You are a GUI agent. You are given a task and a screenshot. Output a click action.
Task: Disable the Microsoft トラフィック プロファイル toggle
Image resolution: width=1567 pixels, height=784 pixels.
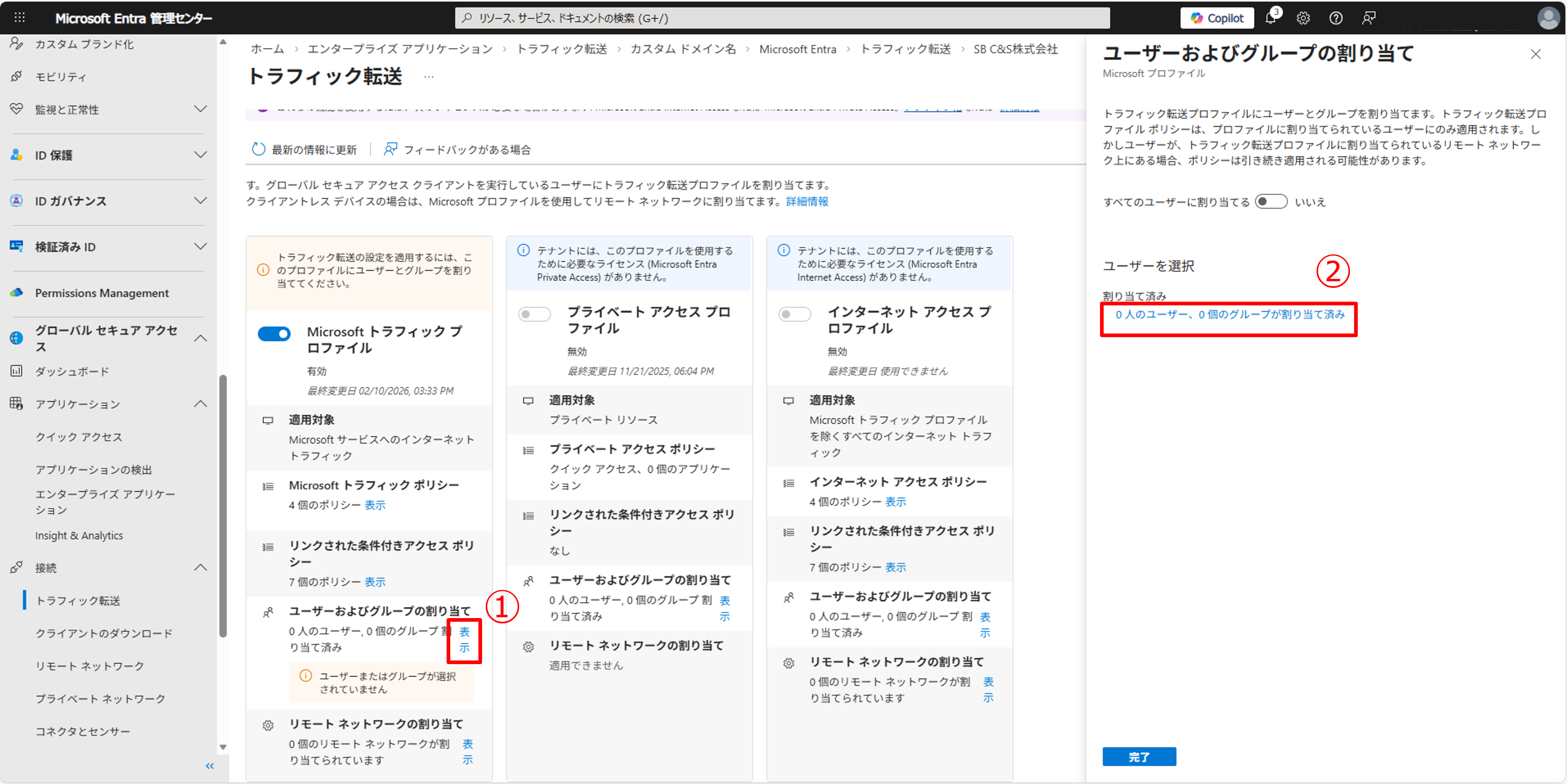274,333
